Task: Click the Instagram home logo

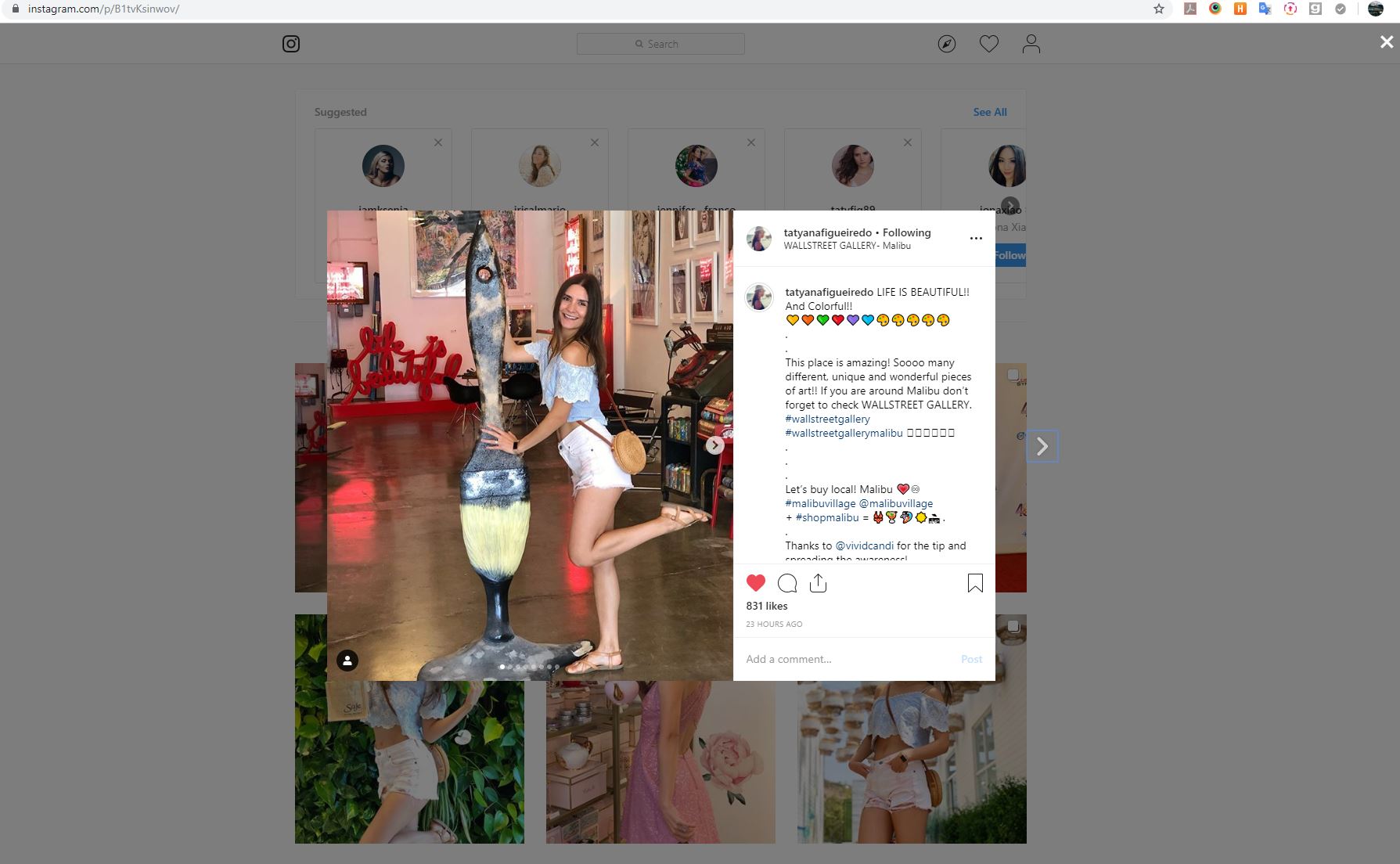Action: 291,44
